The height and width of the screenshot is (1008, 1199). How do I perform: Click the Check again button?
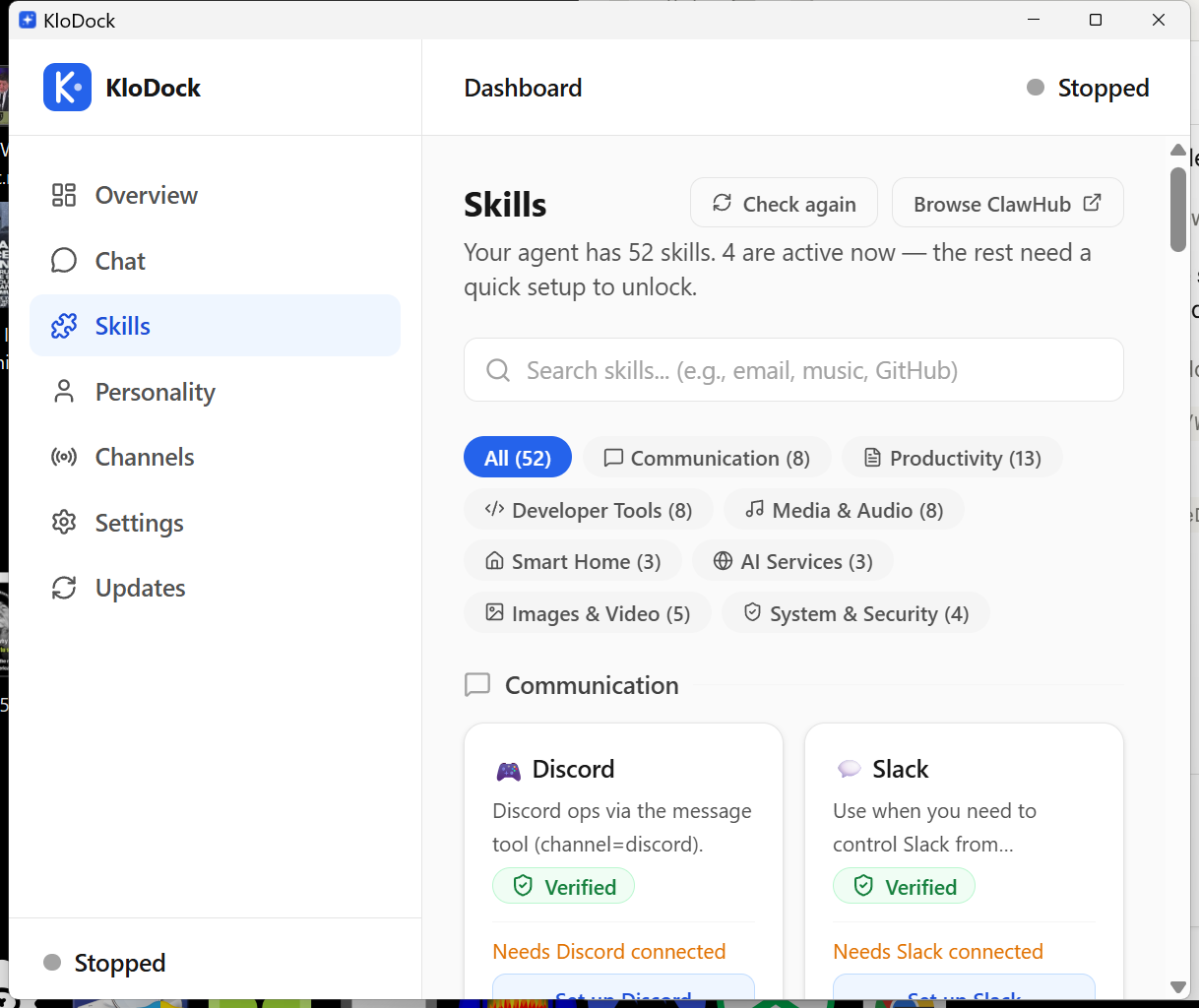coord(784,203)
